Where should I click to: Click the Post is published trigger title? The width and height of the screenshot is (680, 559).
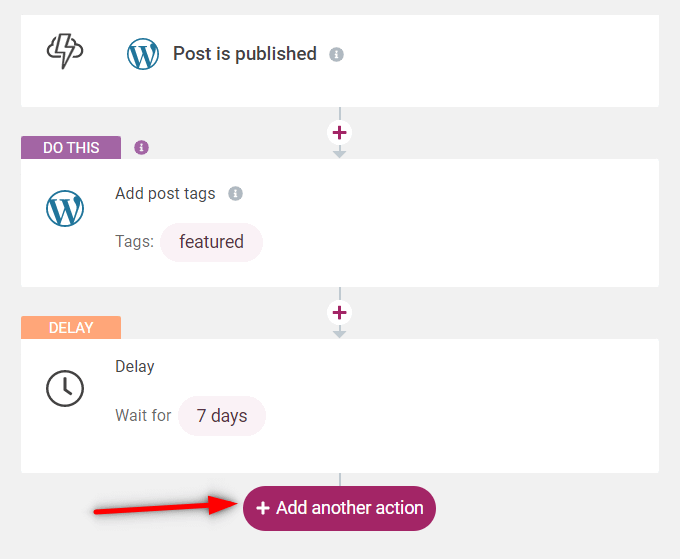[x=245, y=54]
